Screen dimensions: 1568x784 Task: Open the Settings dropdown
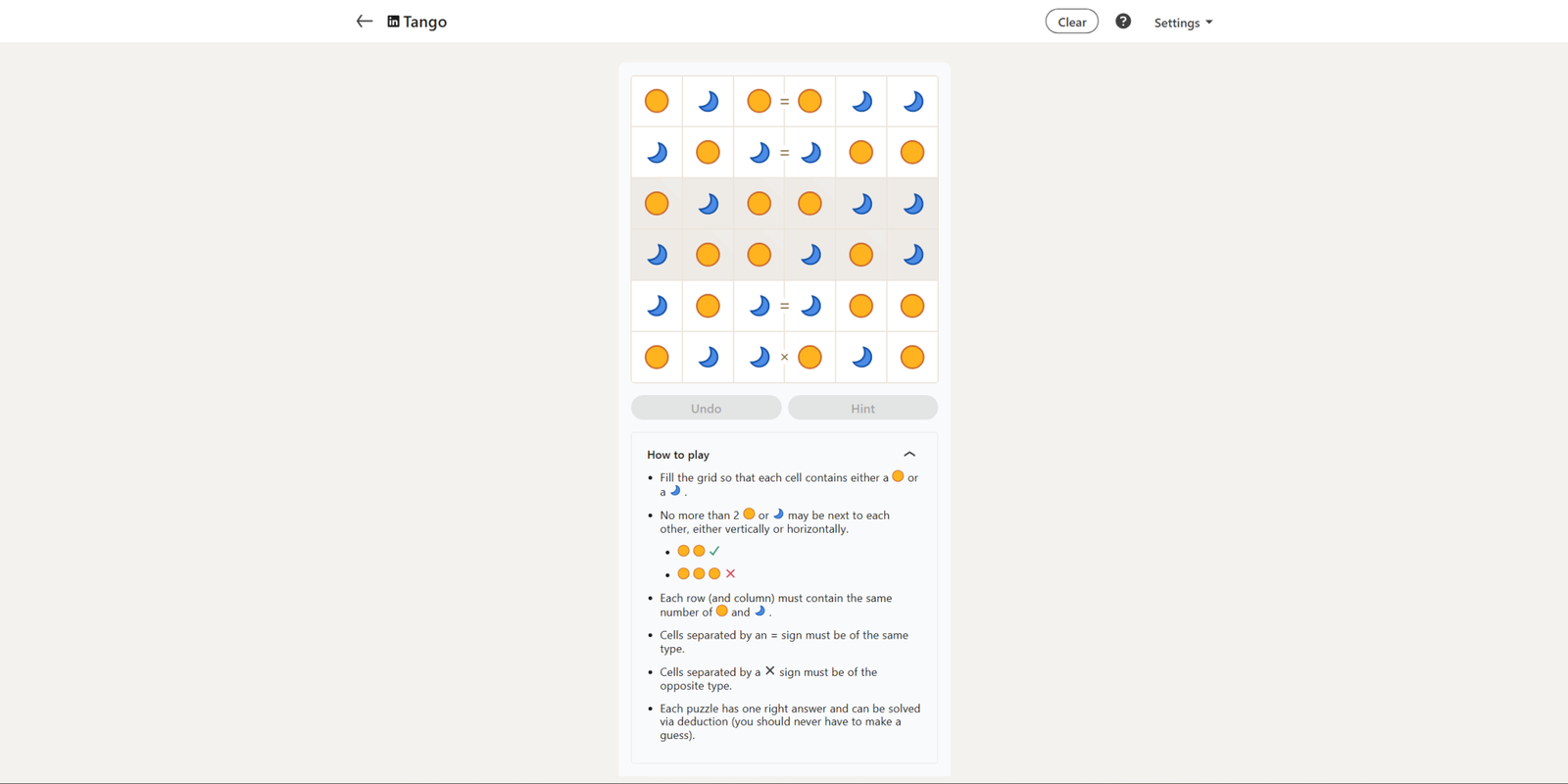tap(1183, 23)
